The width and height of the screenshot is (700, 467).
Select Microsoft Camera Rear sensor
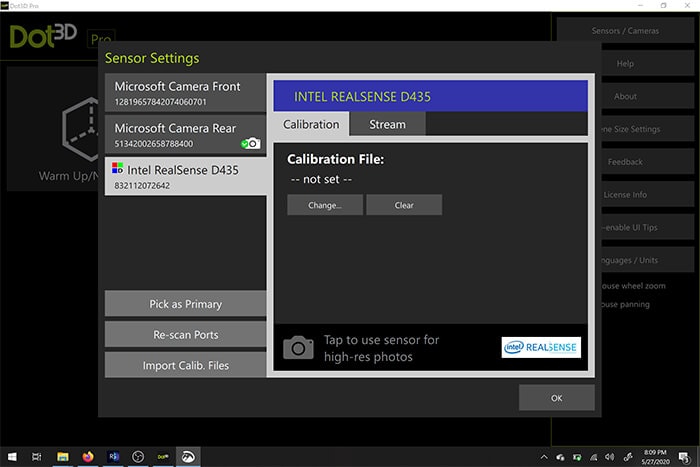coord(185,135)
